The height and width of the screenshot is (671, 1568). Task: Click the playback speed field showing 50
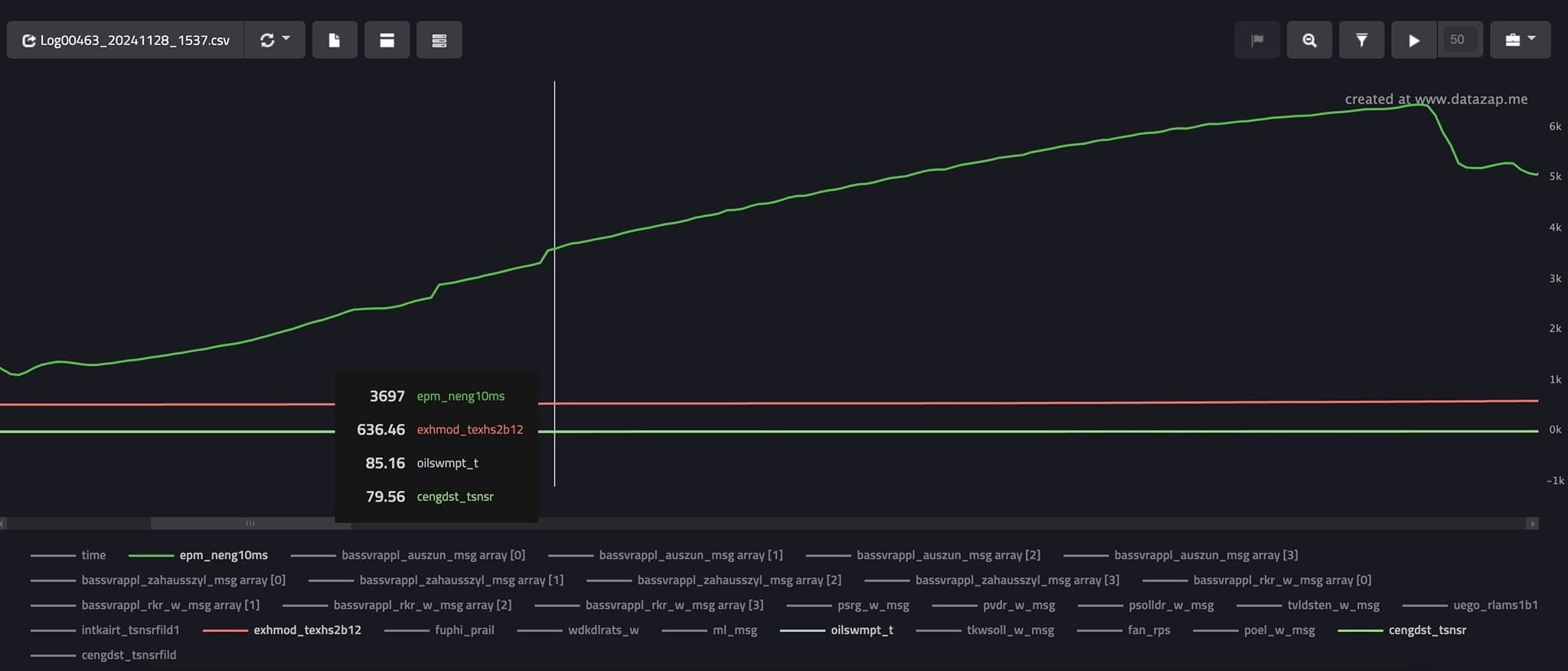1459,40
